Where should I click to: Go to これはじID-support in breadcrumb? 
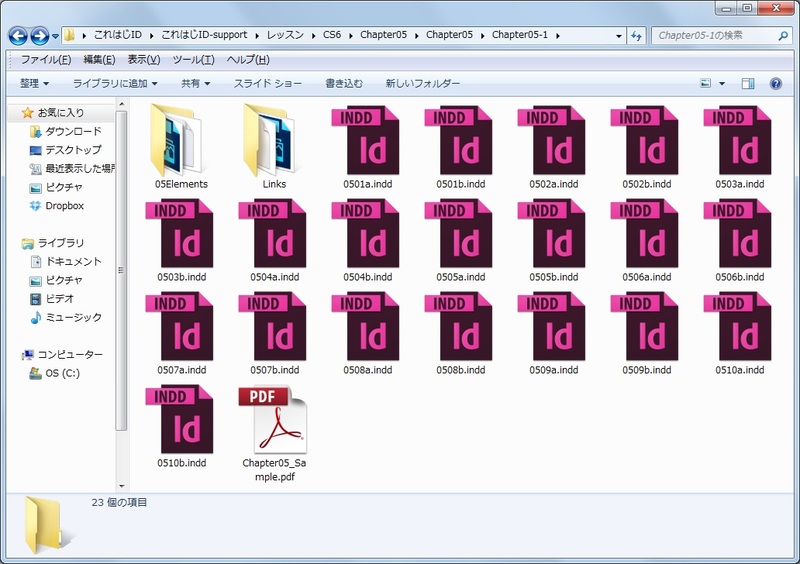[x=204, y=35]
